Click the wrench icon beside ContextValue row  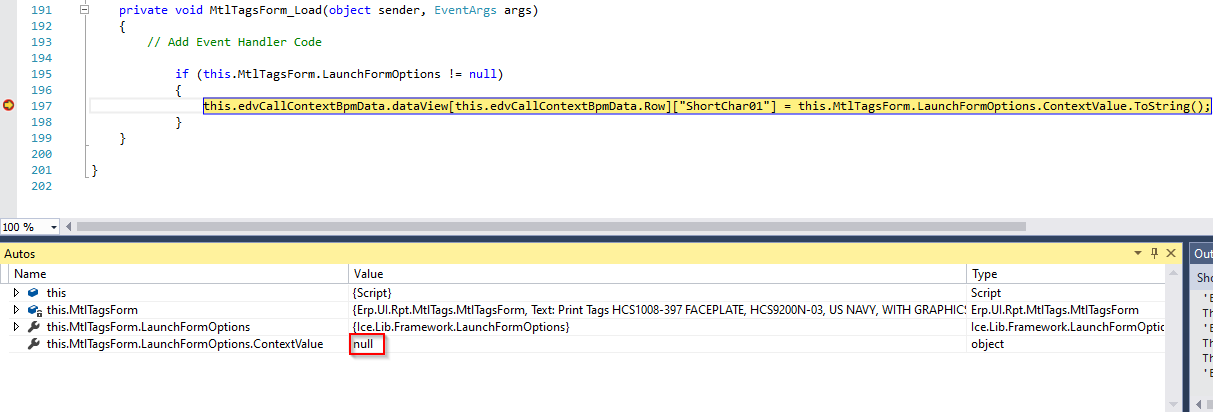coord(34,344)
